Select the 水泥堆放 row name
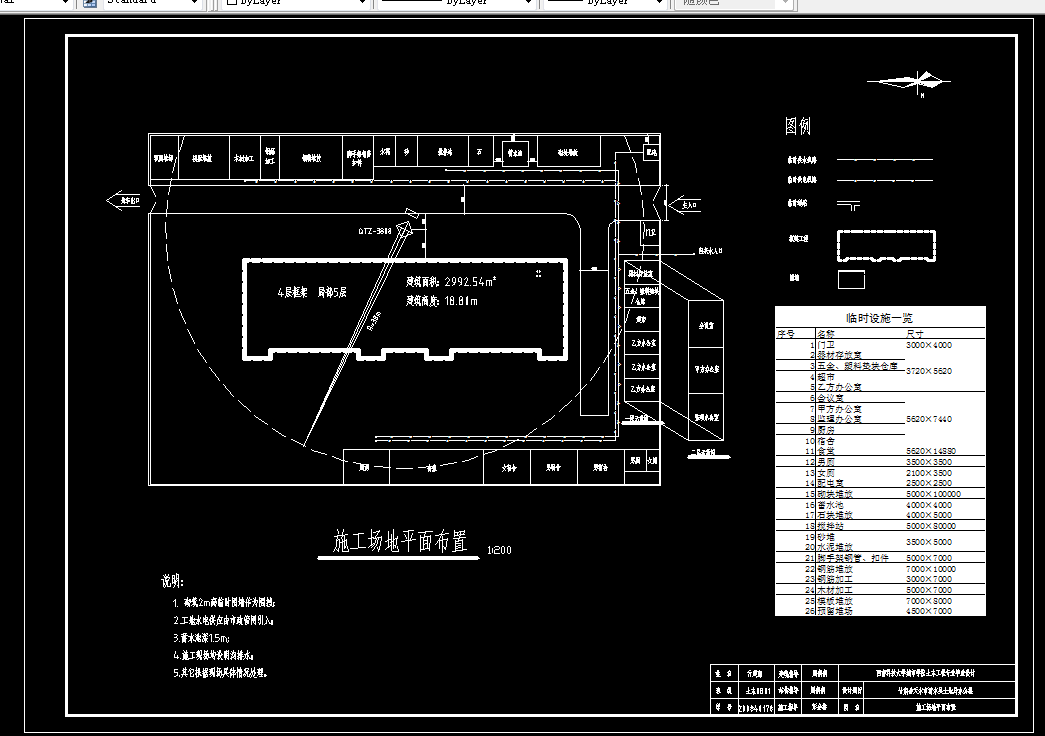 click(x=834, y=547)
